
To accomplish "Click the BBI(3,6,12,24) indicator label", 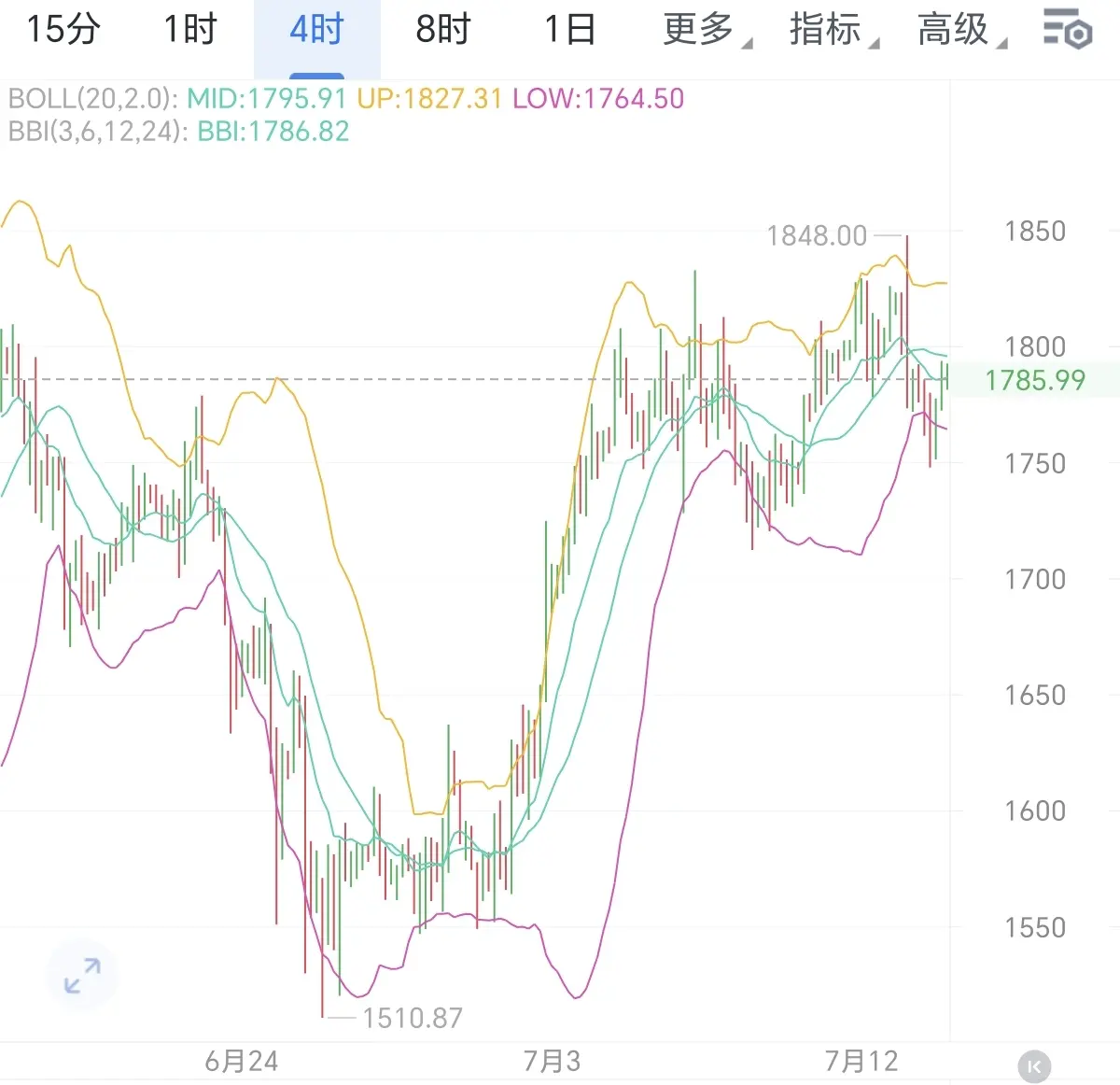I will click(98, 131).
